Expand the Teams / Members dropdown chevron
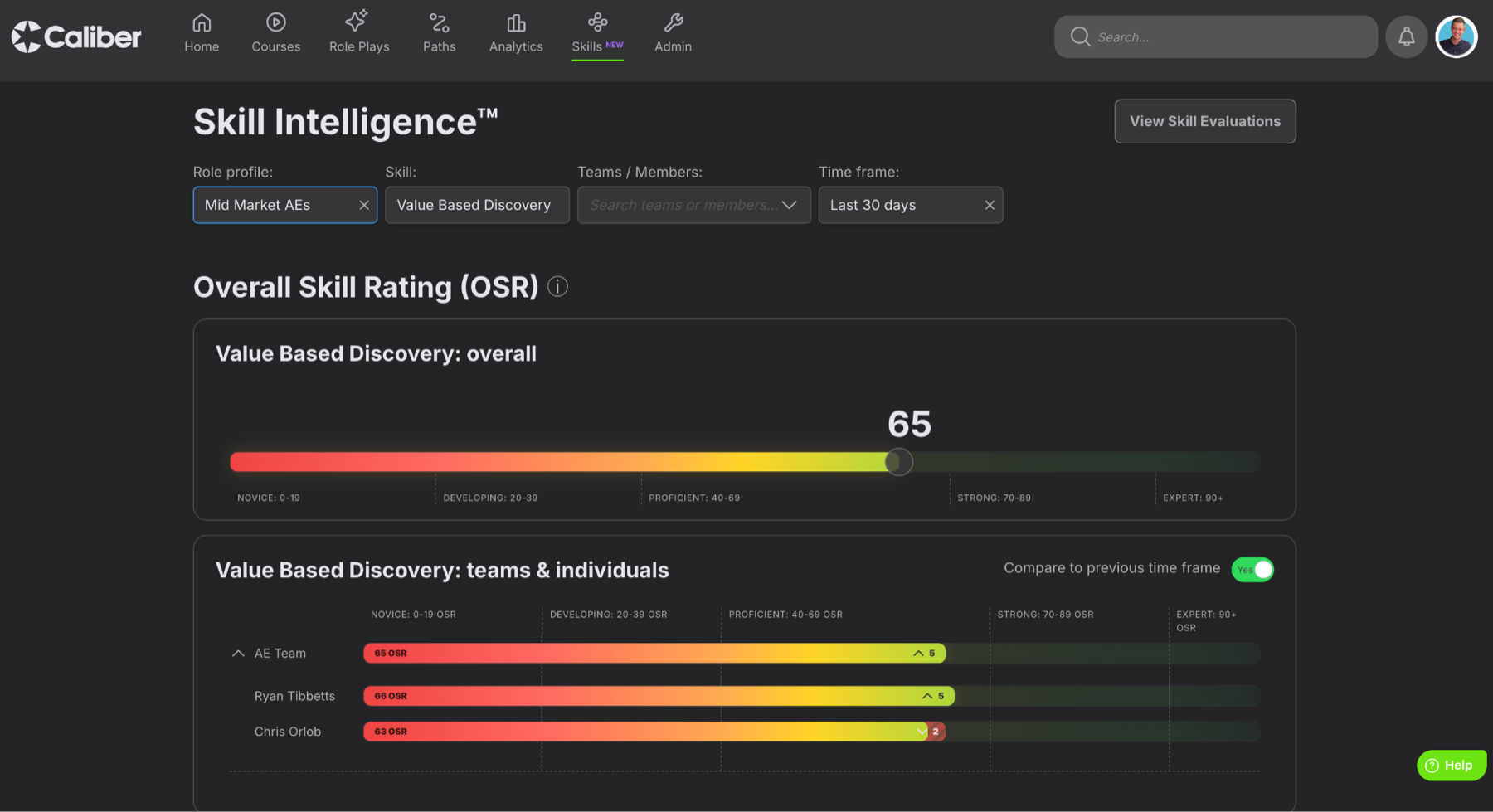 790,205
